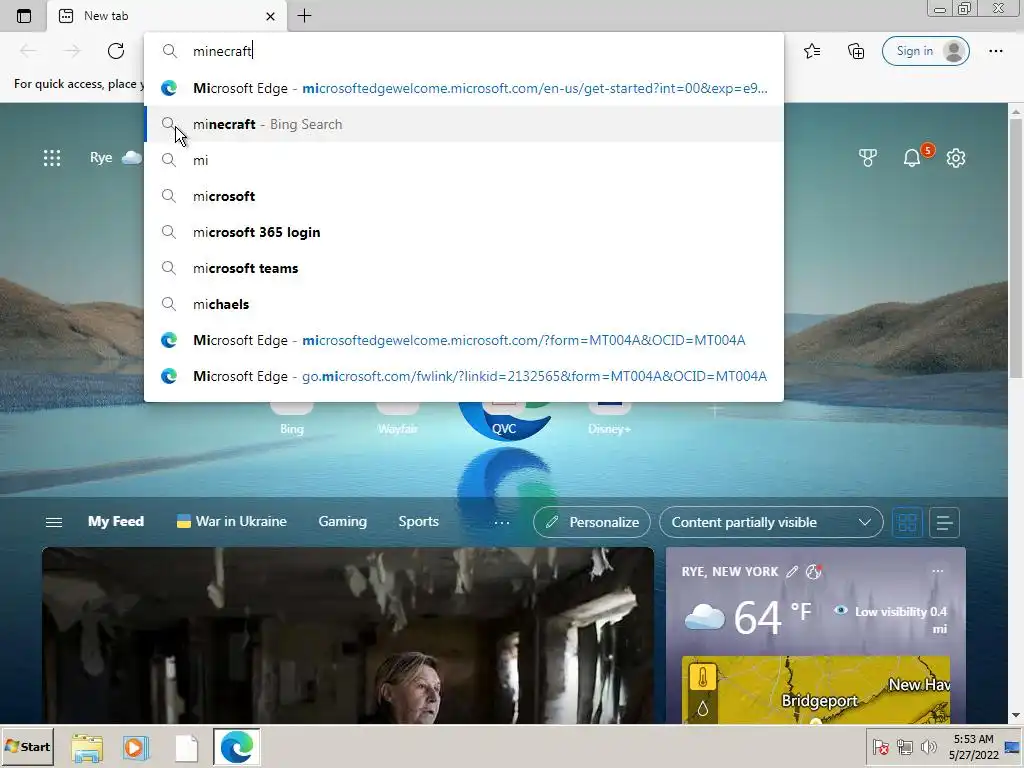Go back with the back arrow
Image resolution: width=1024 pixels, height=768 pixels.
(x=28, y=51)
